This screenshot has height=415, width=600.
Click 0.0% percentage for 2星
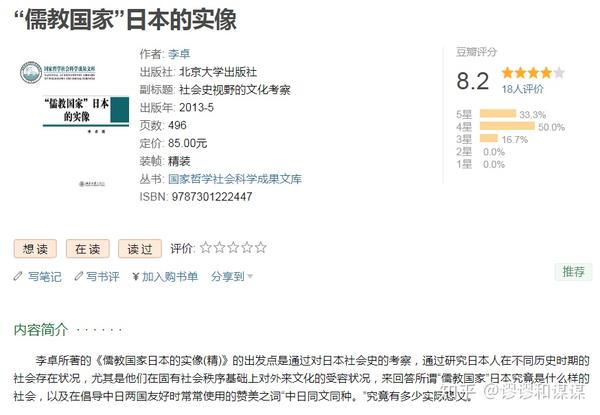pyautogui.click(x=494, y=152)
